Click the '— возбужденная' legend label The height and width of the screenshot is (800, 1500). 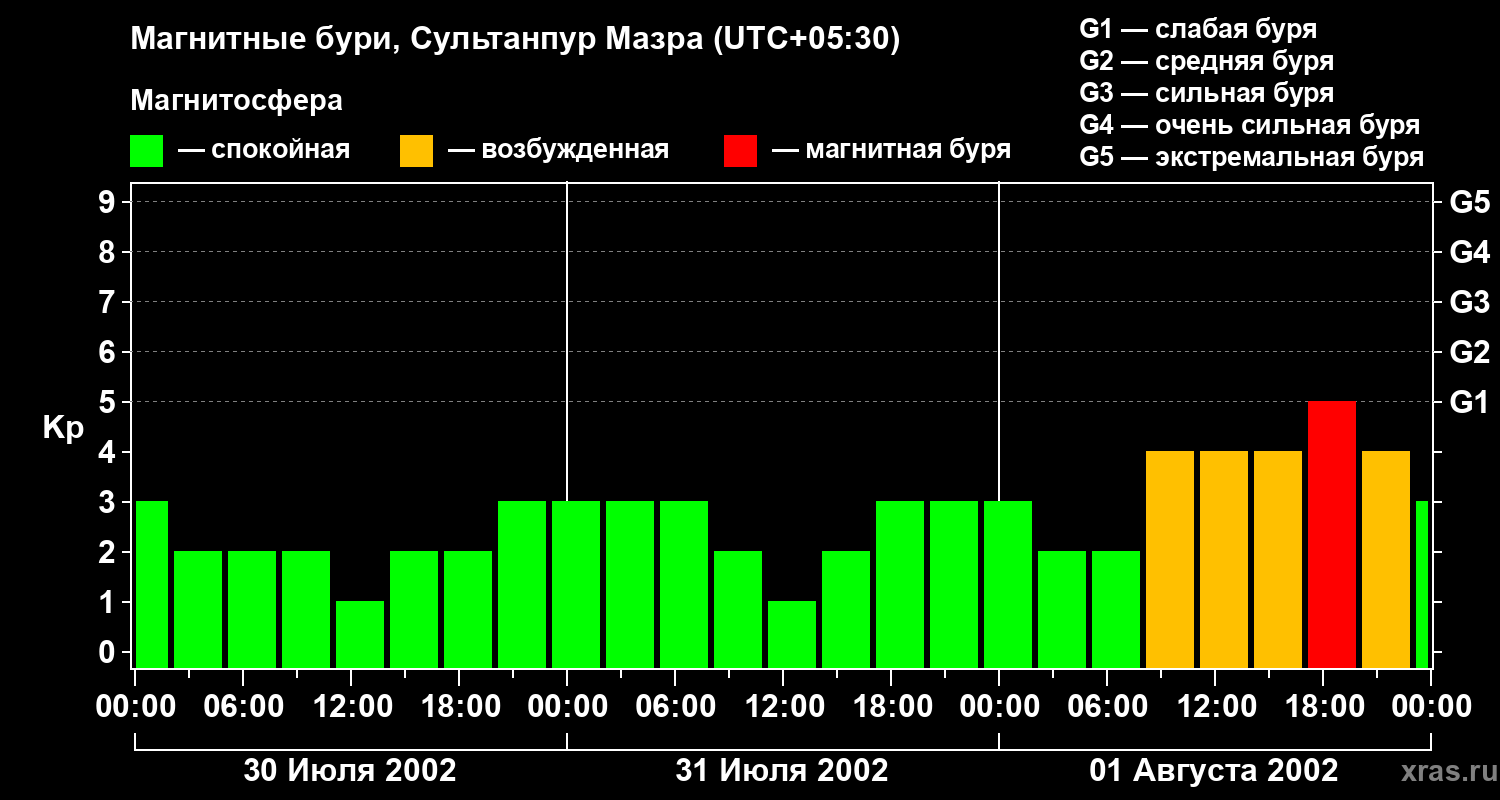[558, 151]
